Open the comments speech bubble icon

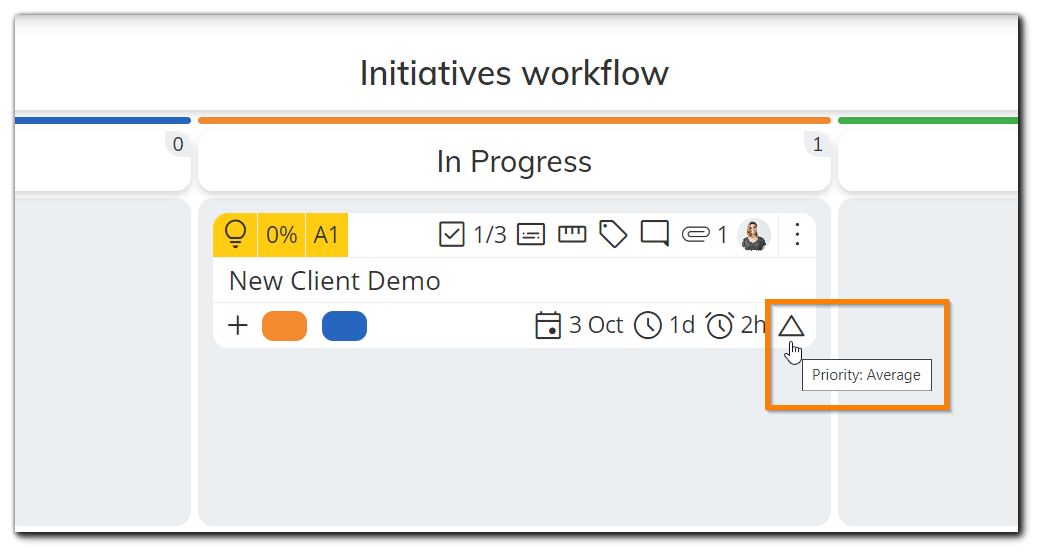[654, 233]
